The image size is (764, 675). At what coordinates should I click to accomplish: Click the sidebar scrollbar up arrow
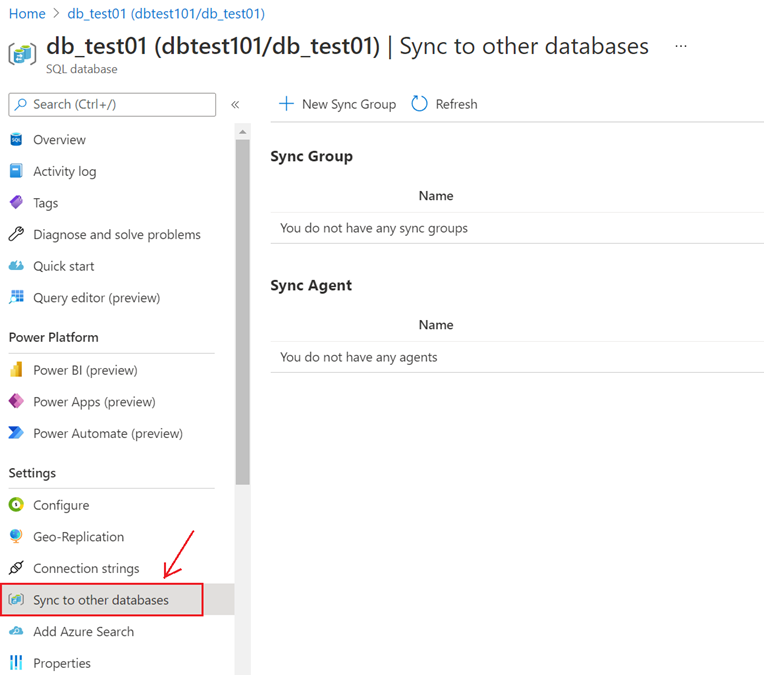coord(242,132)
